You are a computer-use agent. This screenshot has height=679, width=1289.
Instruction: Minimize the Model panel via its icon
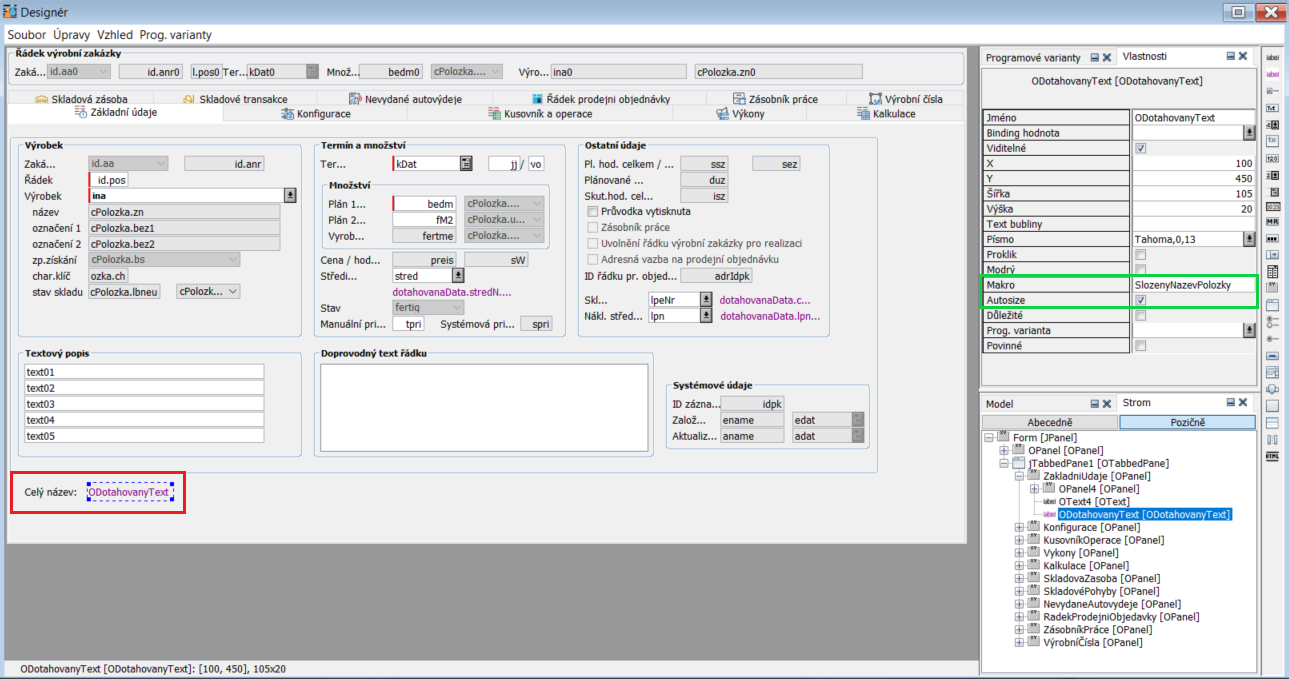click(1094, 403)
